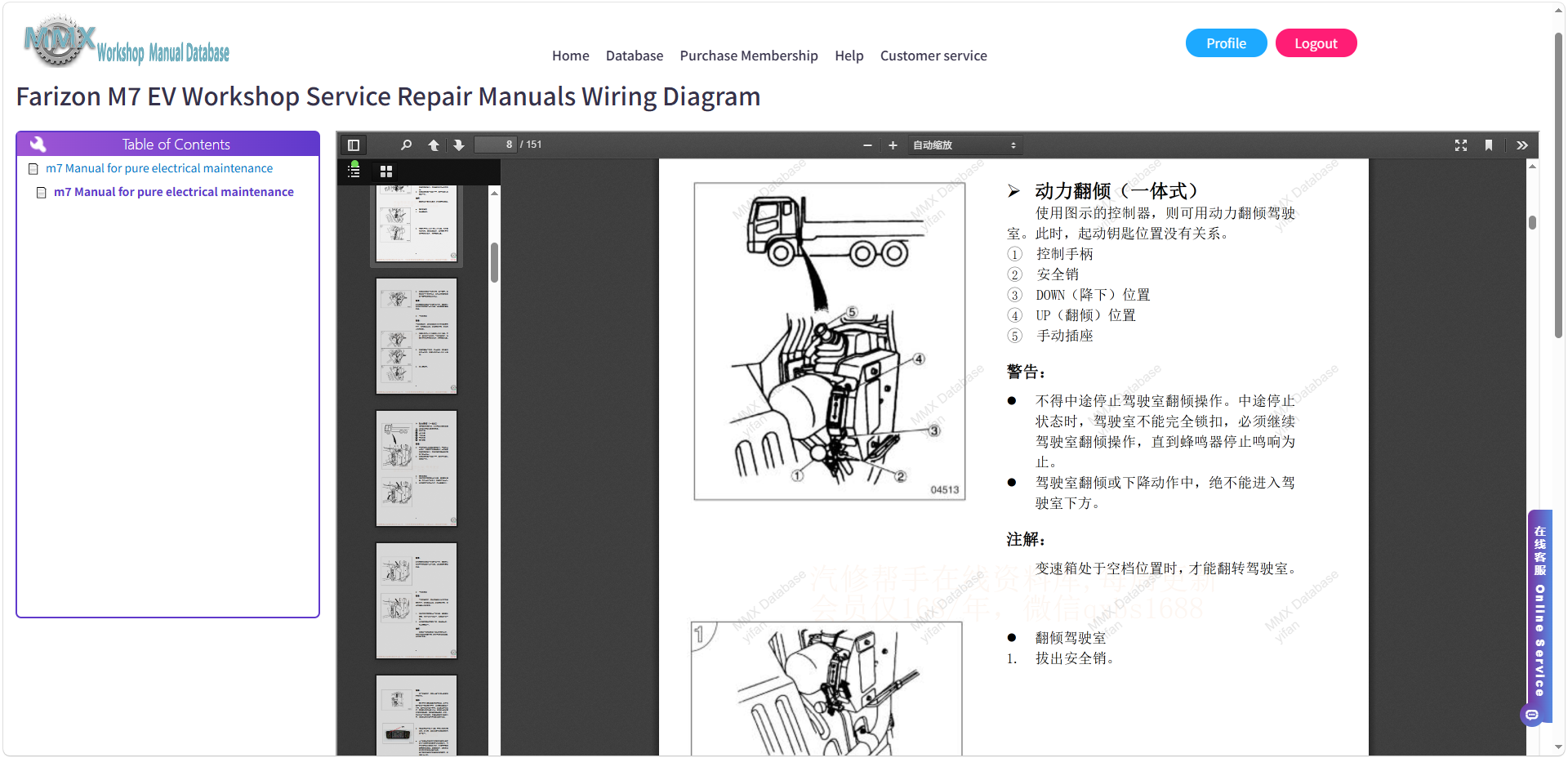Click the page number input field
The height and width of the screenshot is (758, 1568).
click(496, 145)
